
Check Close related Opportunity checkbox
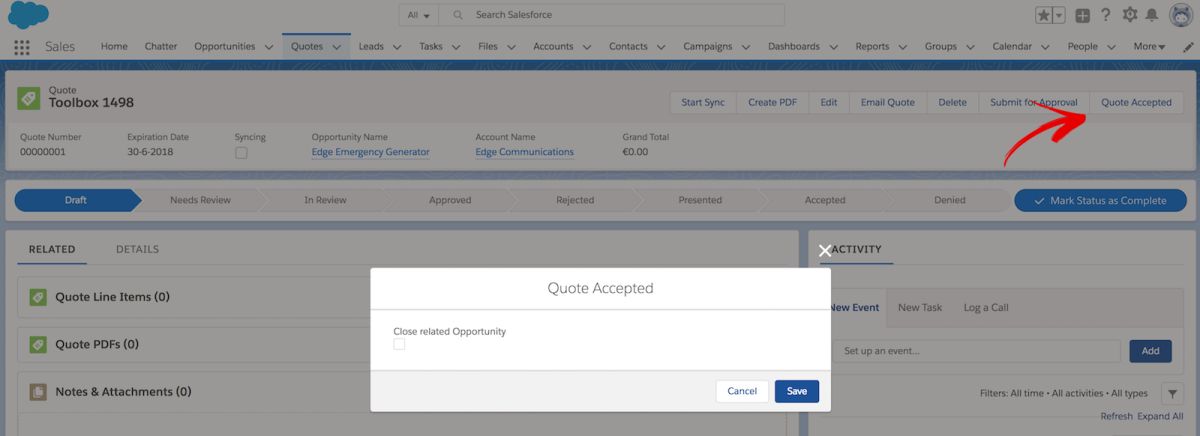click(399, 344)
